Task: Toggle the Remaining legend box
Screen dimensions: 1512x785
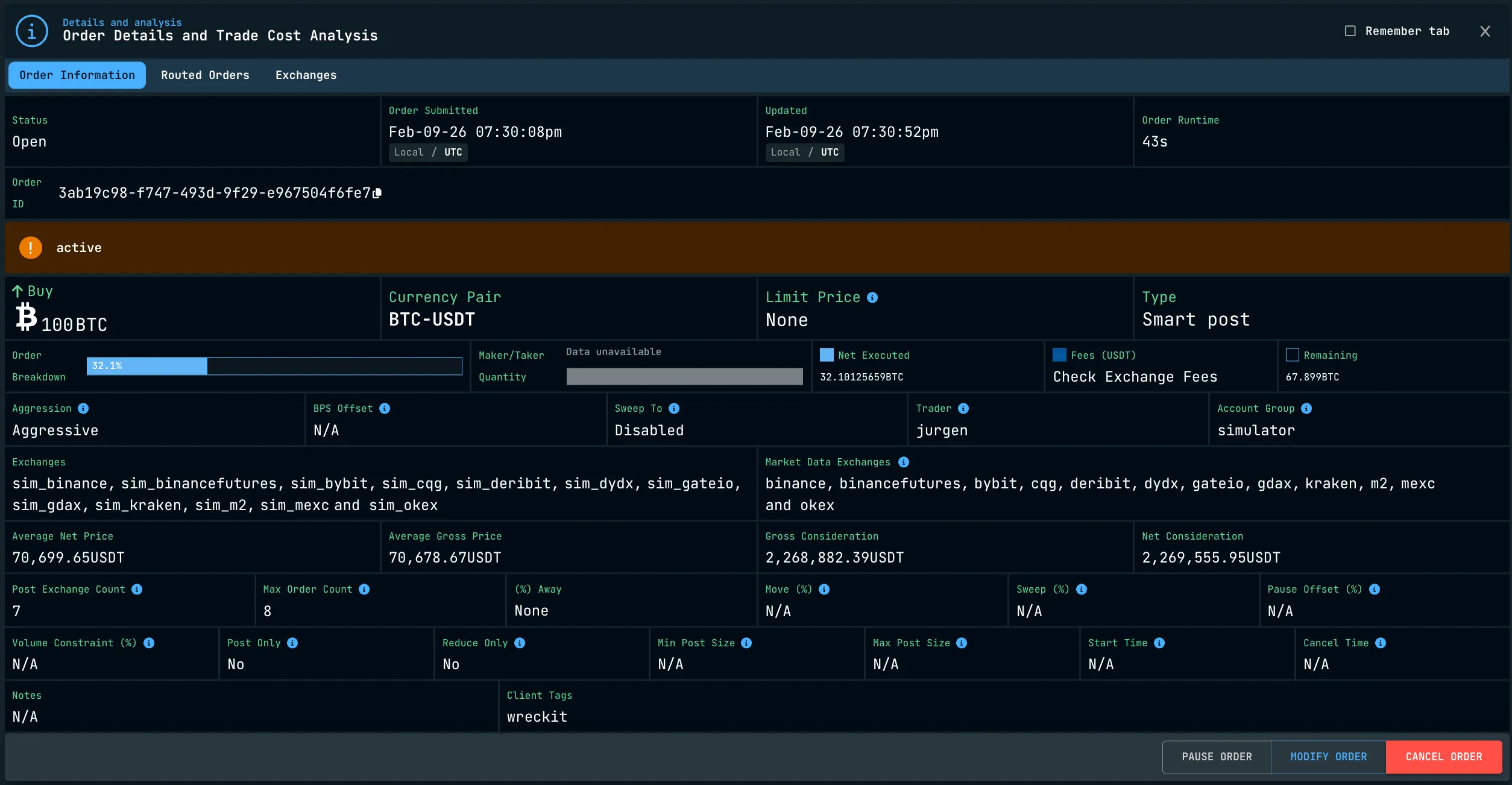Action: (x=1293, y=355)
